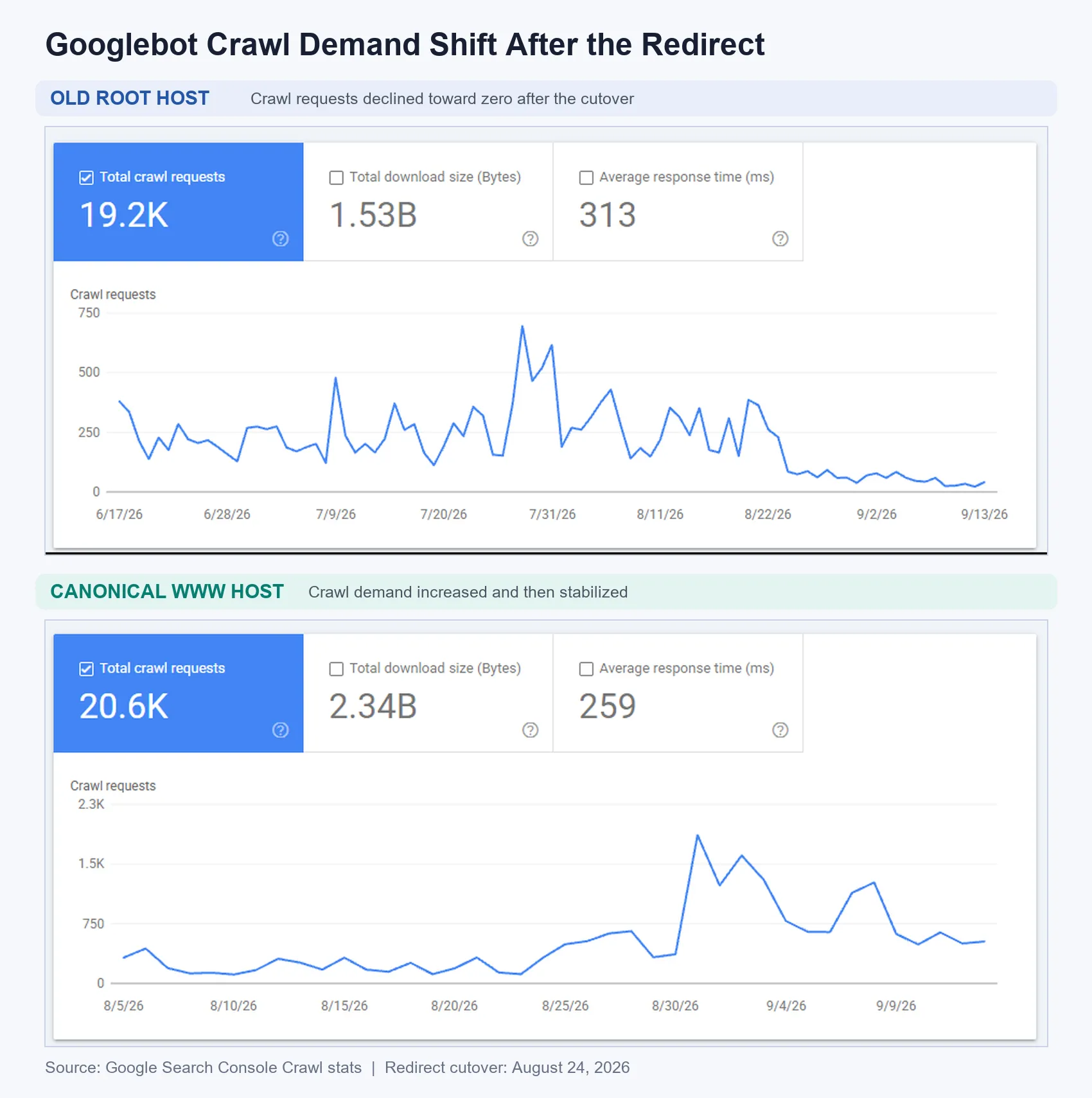Enable Total download size checkbox above 2.34B
Image resolution: width=1092 pixels, height=1098 pixels.
tap(336, 669)
